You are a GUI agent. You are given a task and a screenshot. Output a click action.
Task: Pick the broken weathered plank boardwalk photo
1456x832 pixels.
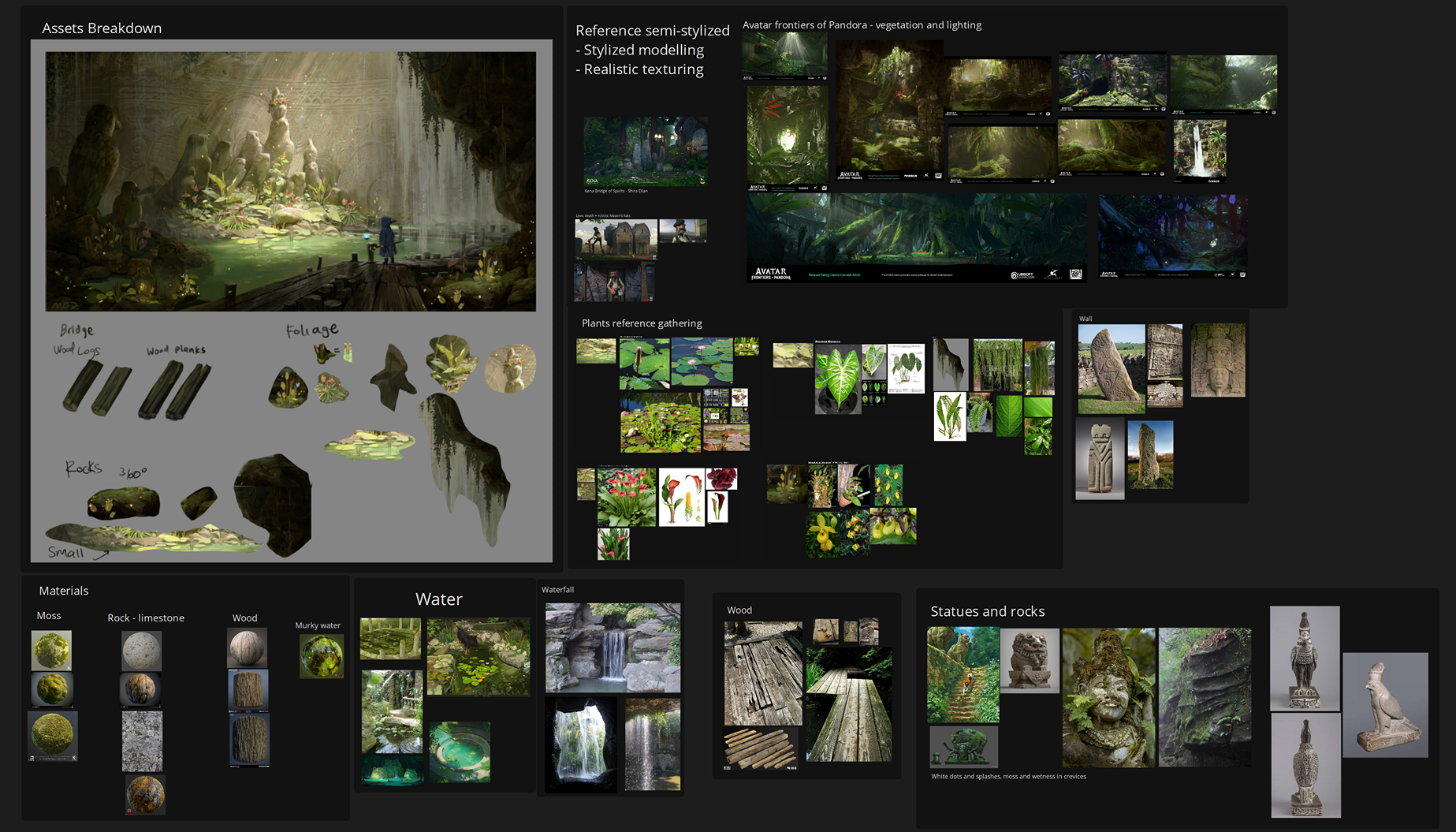[763, 673]
